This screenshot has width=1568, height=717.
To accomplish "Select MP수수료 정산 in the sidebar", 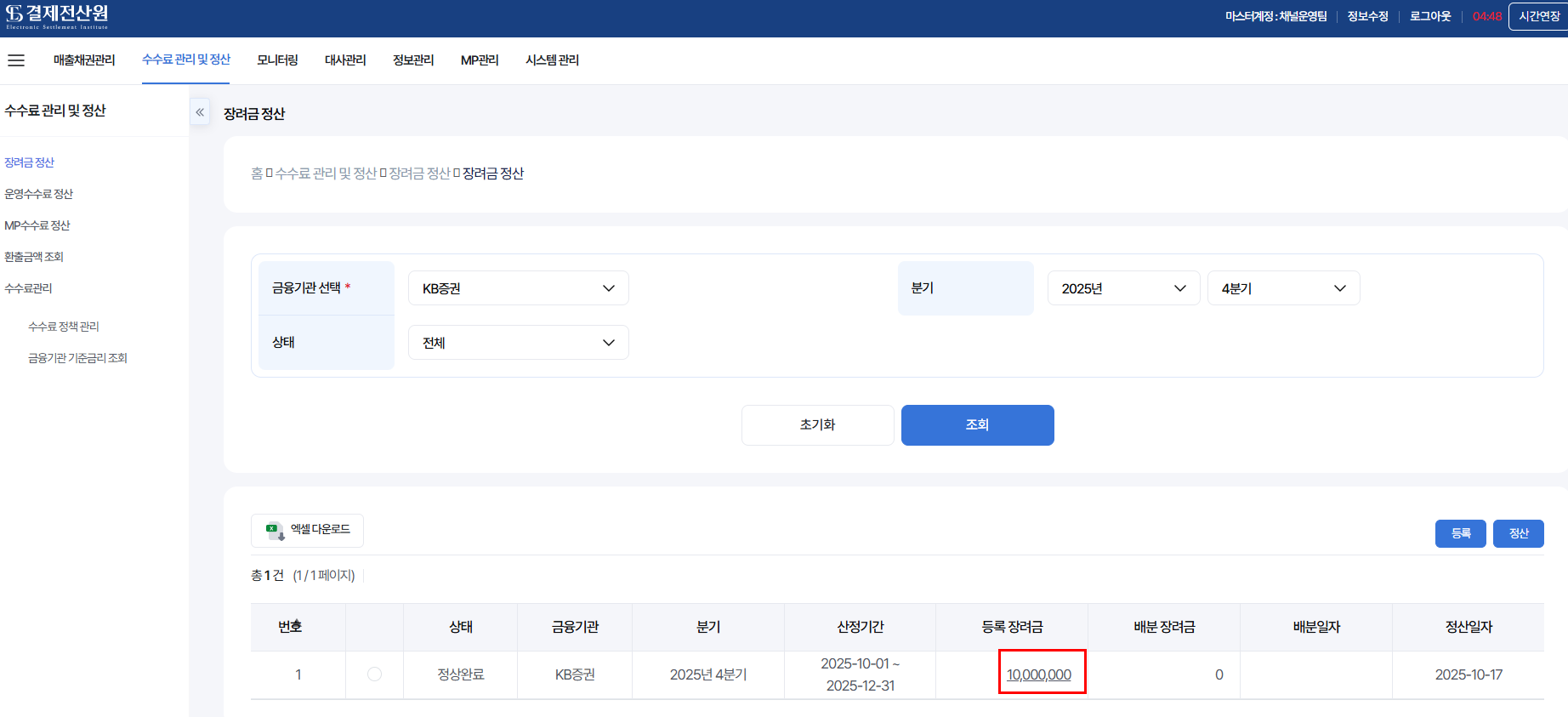I will (x=37, y=225).
